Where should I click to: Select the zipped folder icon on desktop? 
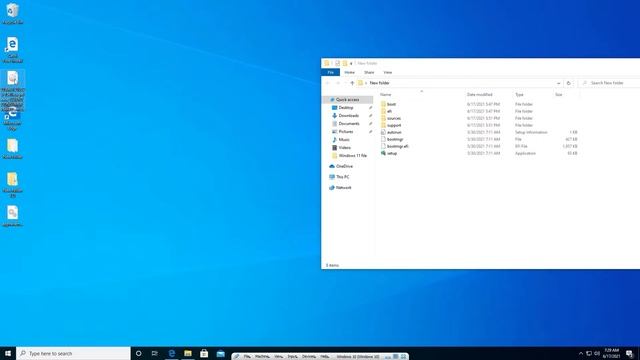(x=12, y=184)
